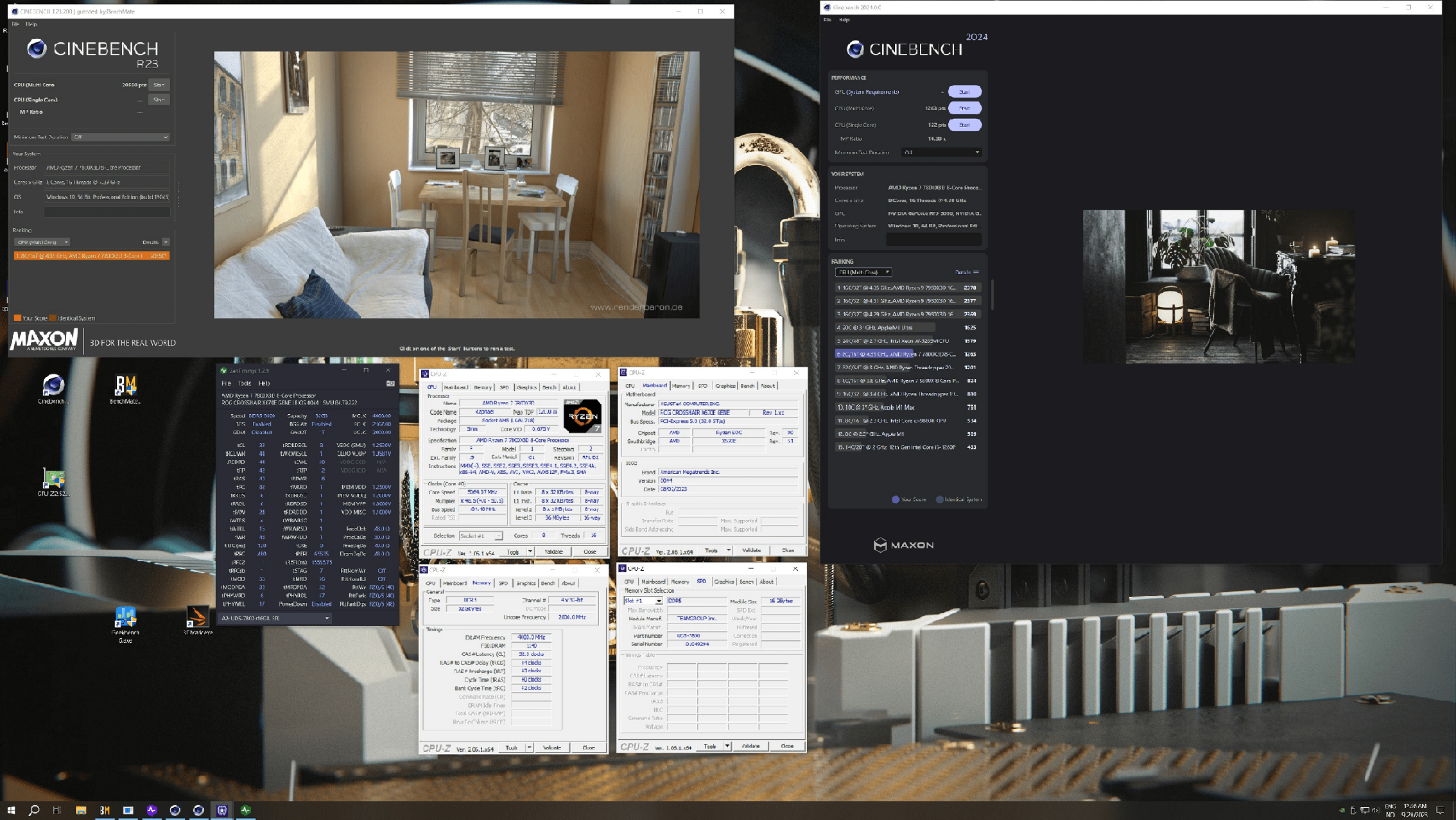The width and height of the screenshot is (1456, 820).
Task: Open Task View on the taskbar
Action: click(57, 810)
